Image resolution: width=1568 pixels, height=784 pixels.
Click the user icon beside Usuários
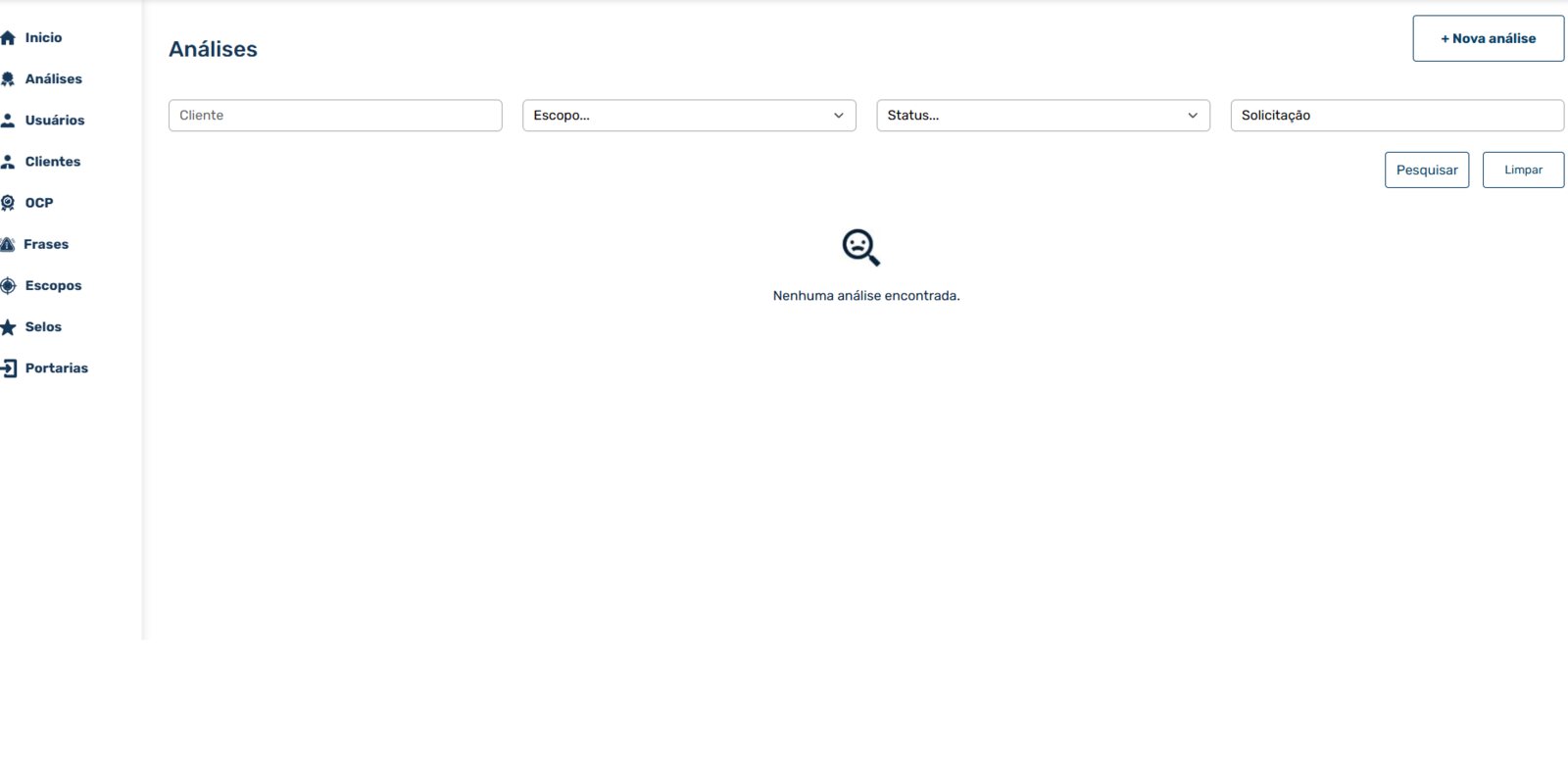pyautogui.click(x=8, y=121)
